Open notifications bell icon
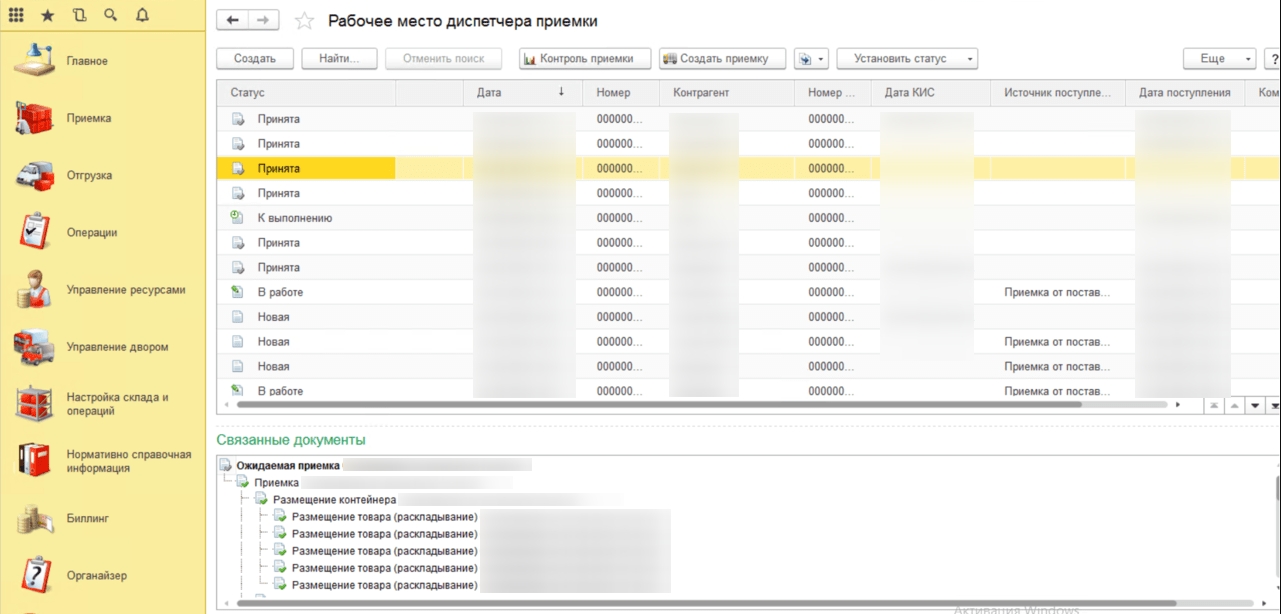The width and height of the screenshot is (1281, 614). point(142,16)
